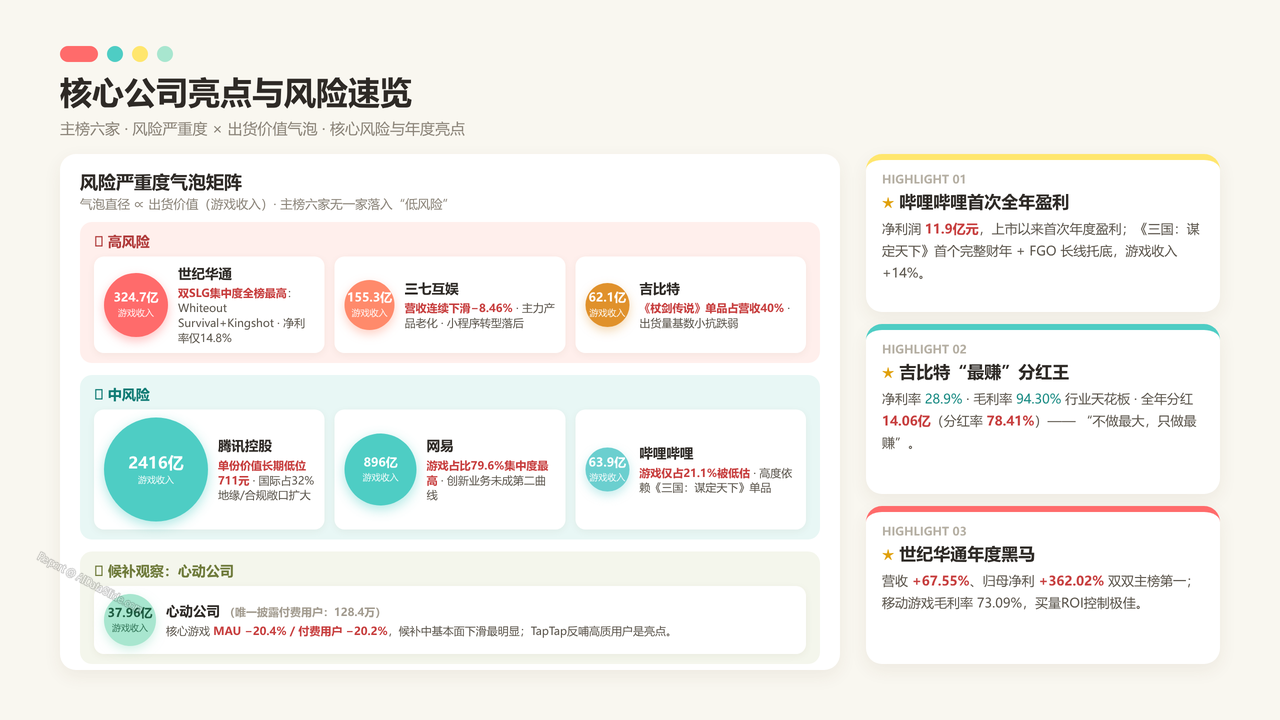The width and height of the screenshot is (1280, 720).
Task: Click the 324.7亿 red bubble for 世纪华通
Action: (136, 305)
